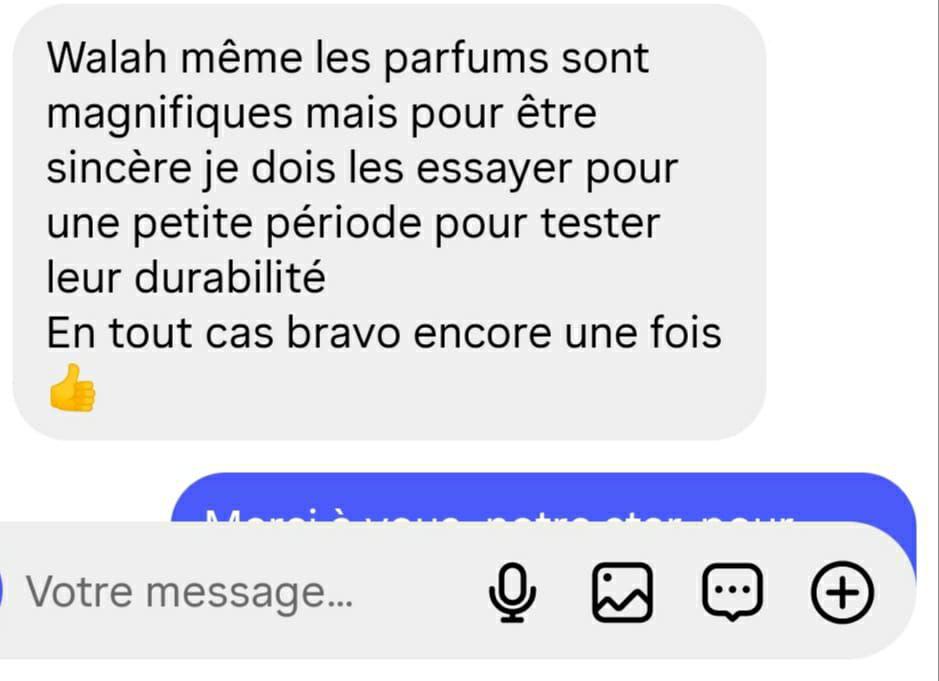Click the word "parfums" in the message

[465, 60]
